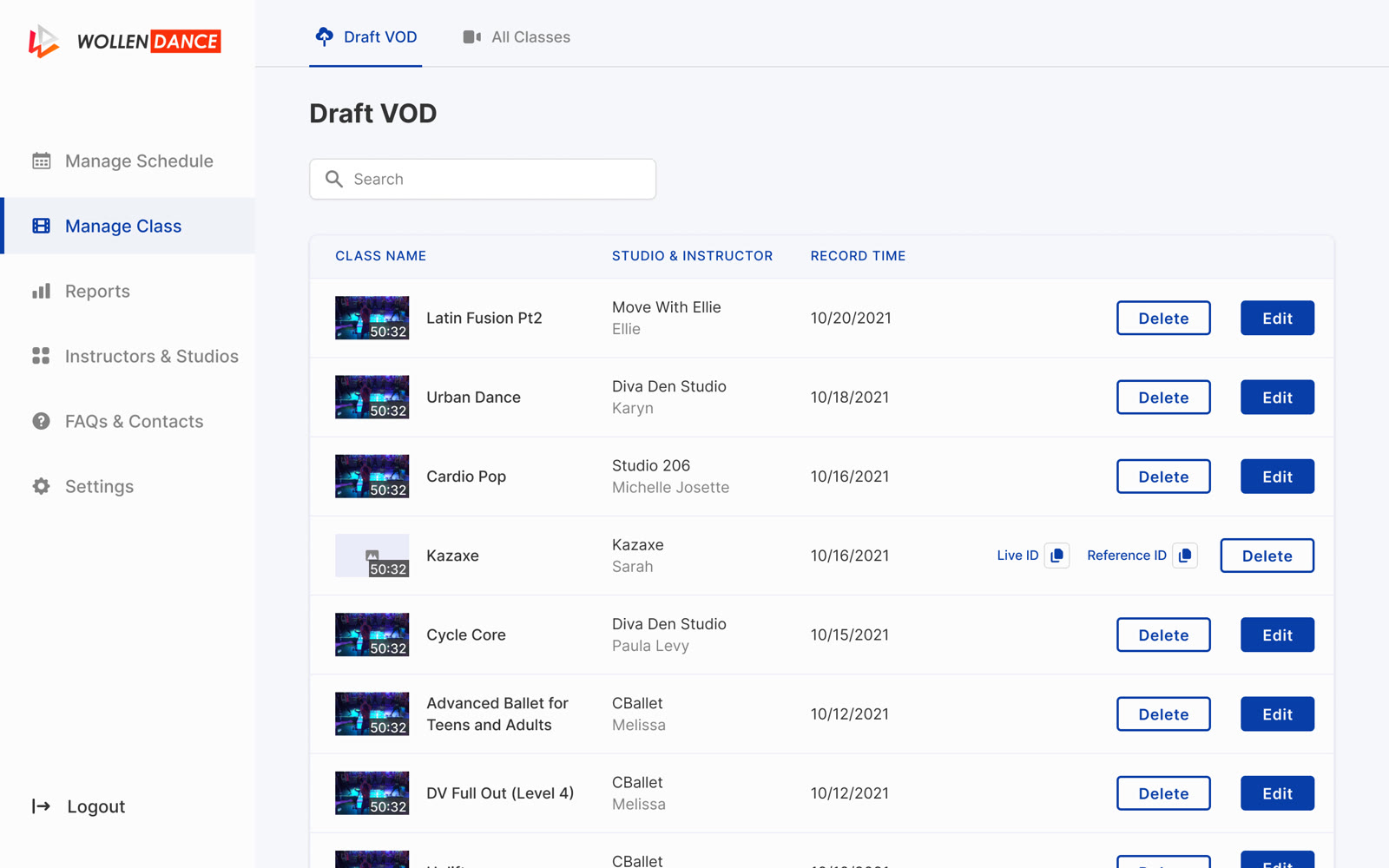Click the All Classes camera icon
The image size is (1389, 868).
[471, 36]
